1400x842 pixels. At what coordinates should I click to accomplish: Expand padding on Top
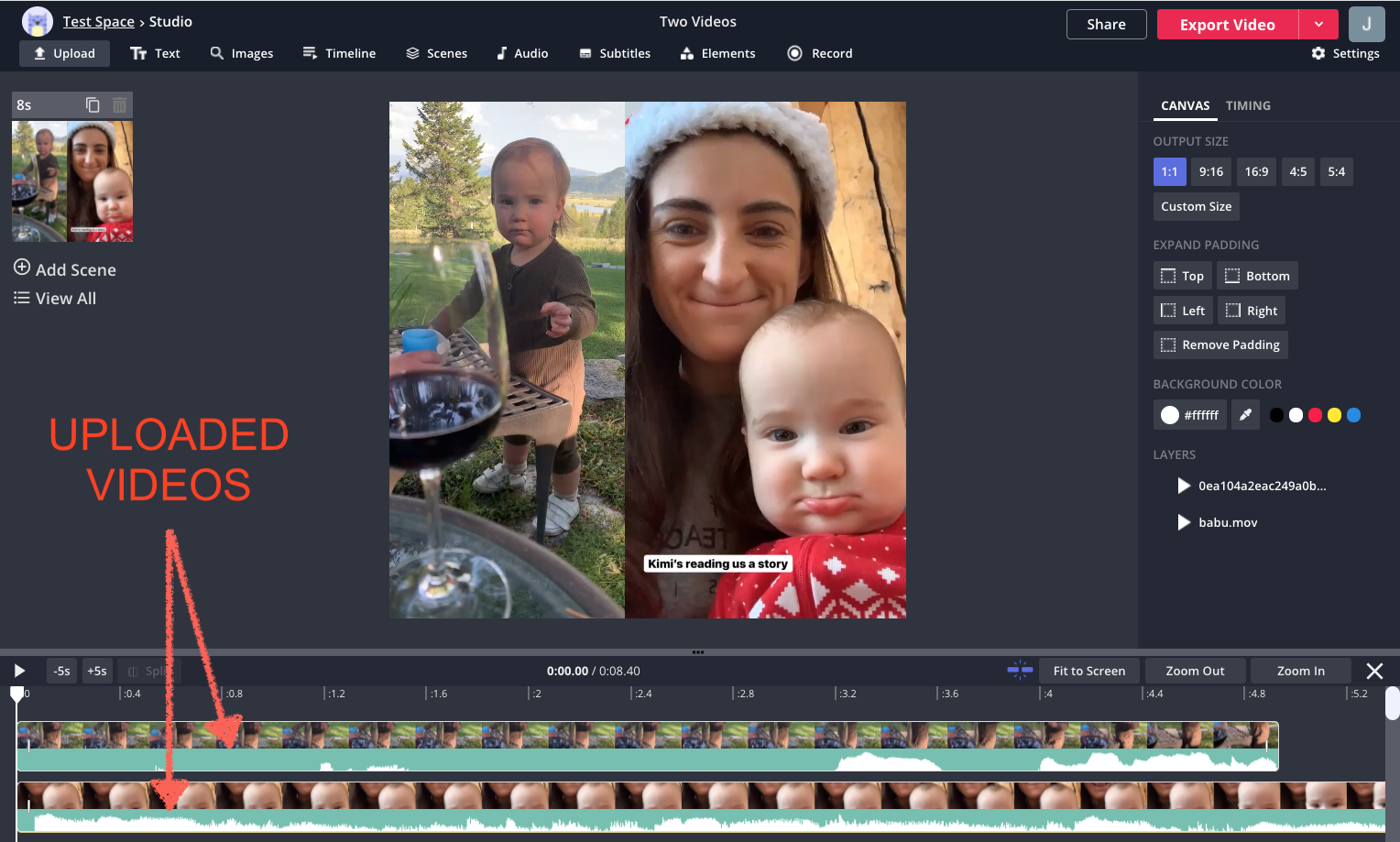(x=1182, y=276)
